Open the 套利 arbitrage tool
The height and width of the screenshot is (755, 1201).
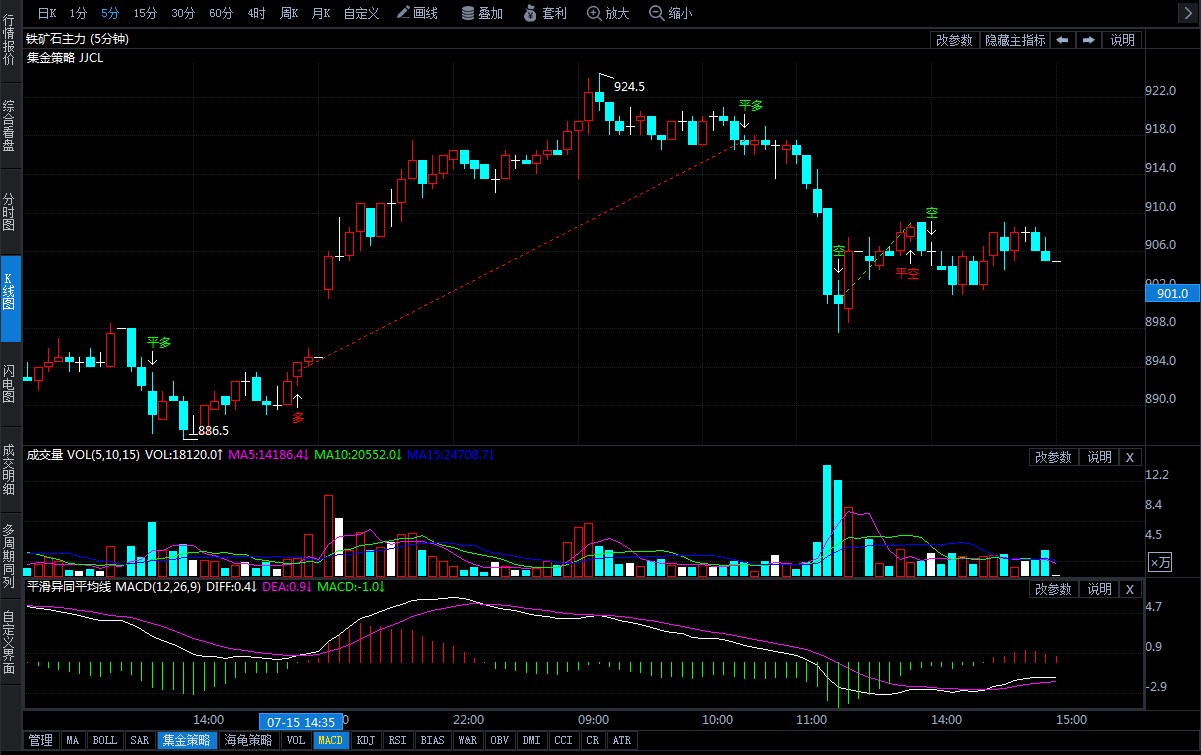click(545, 13)
